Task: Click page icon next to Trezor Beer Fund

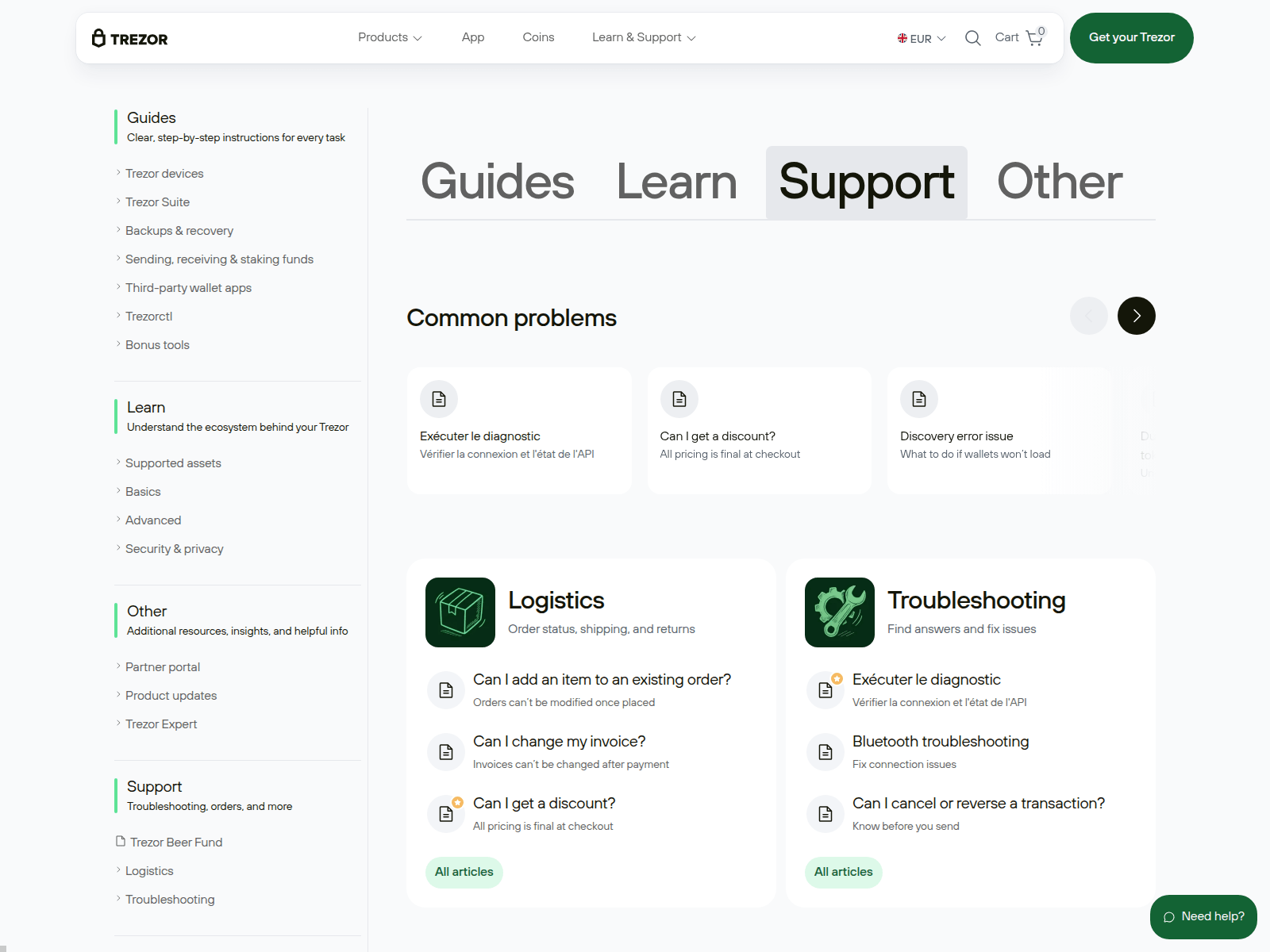Action: 121,841
